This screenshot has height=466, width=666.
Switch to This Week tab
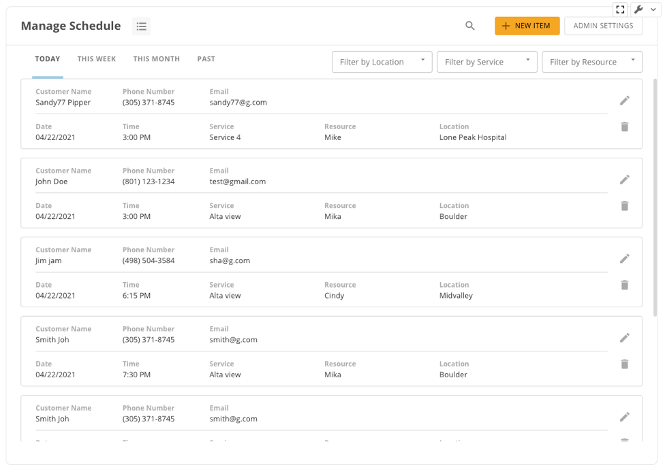96,59
